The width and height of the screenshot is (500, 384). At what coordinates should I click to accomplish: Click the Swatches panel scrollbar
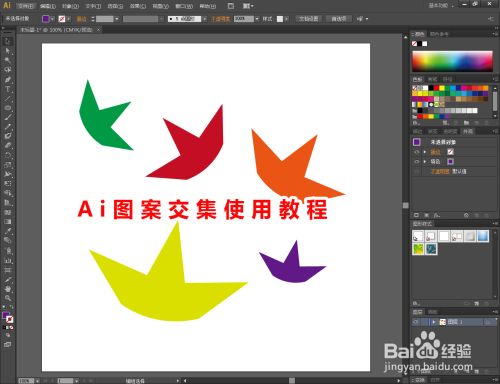pos(495,101)
